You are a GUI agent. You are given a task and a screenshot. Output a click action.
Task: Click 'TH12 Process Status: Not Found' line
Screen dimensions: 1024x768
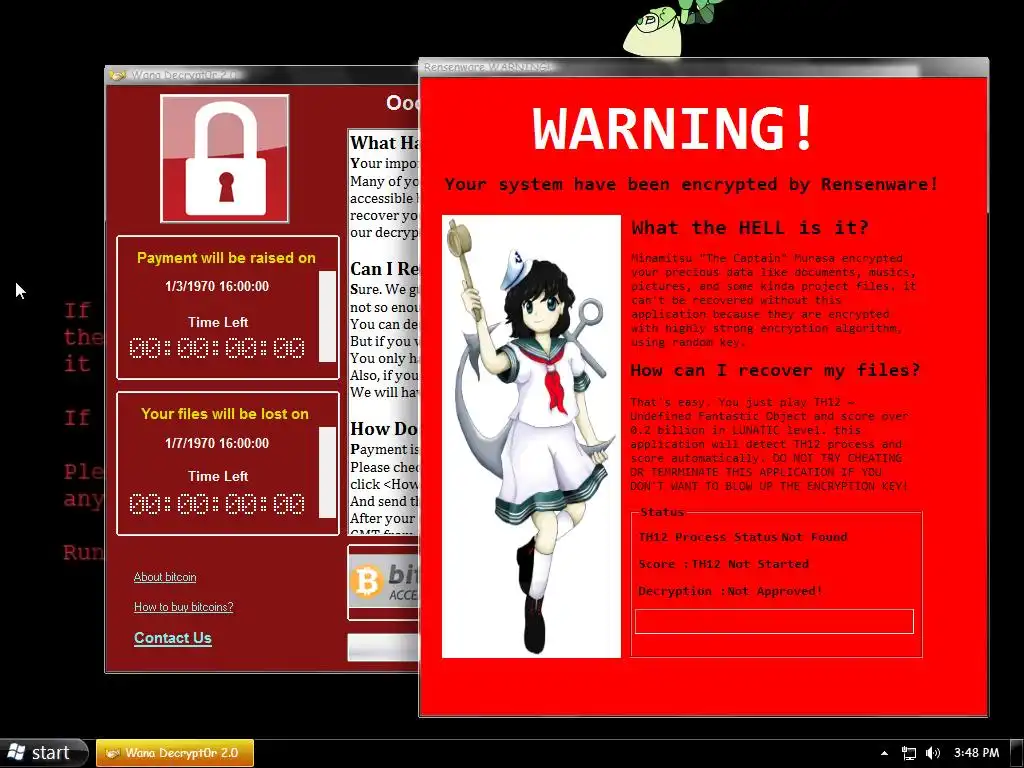[743, 537]
